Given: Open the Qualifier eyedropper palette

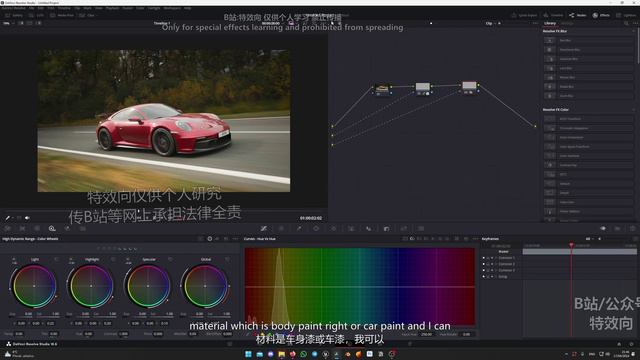Looking at the screenshot, I should pyautogui.click(x=299, y=229).
